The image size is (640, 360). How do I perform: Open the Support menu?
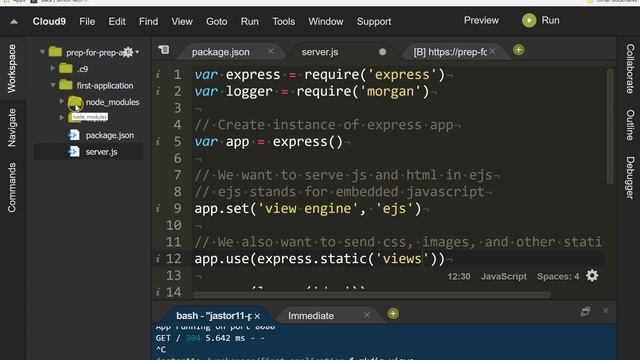point(374,21)
